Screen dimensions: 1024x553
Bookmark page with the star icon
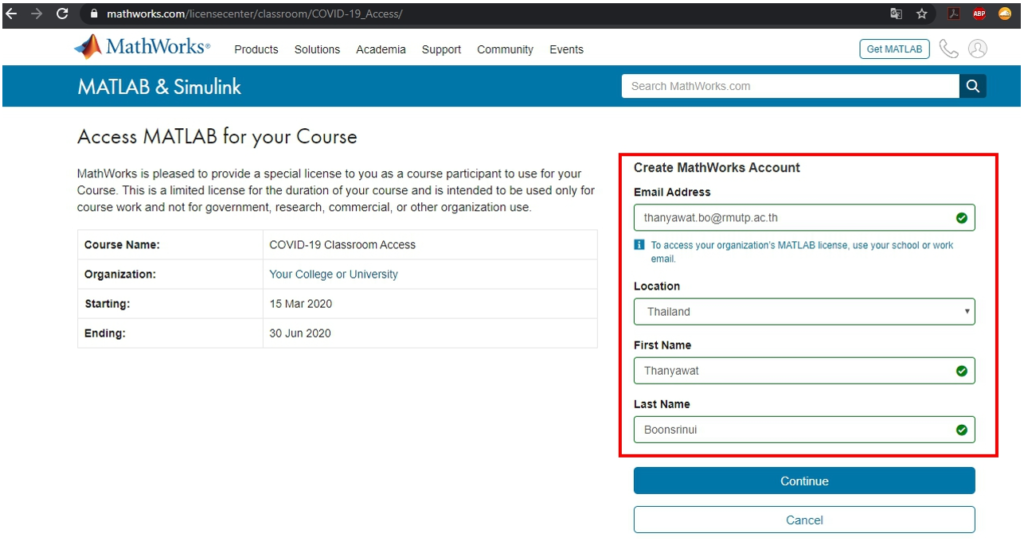point(922,14)
